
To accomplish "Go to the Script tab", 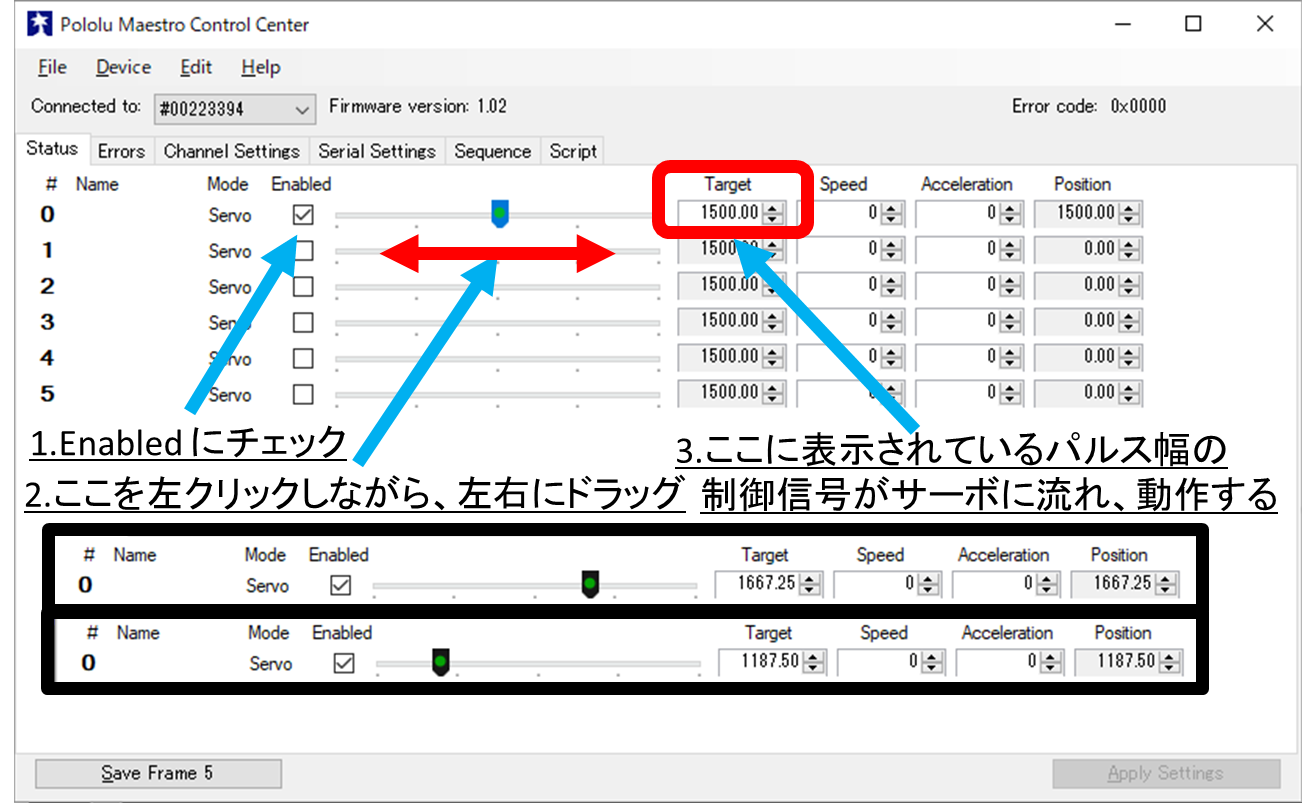I will click(x=573, y=151).
